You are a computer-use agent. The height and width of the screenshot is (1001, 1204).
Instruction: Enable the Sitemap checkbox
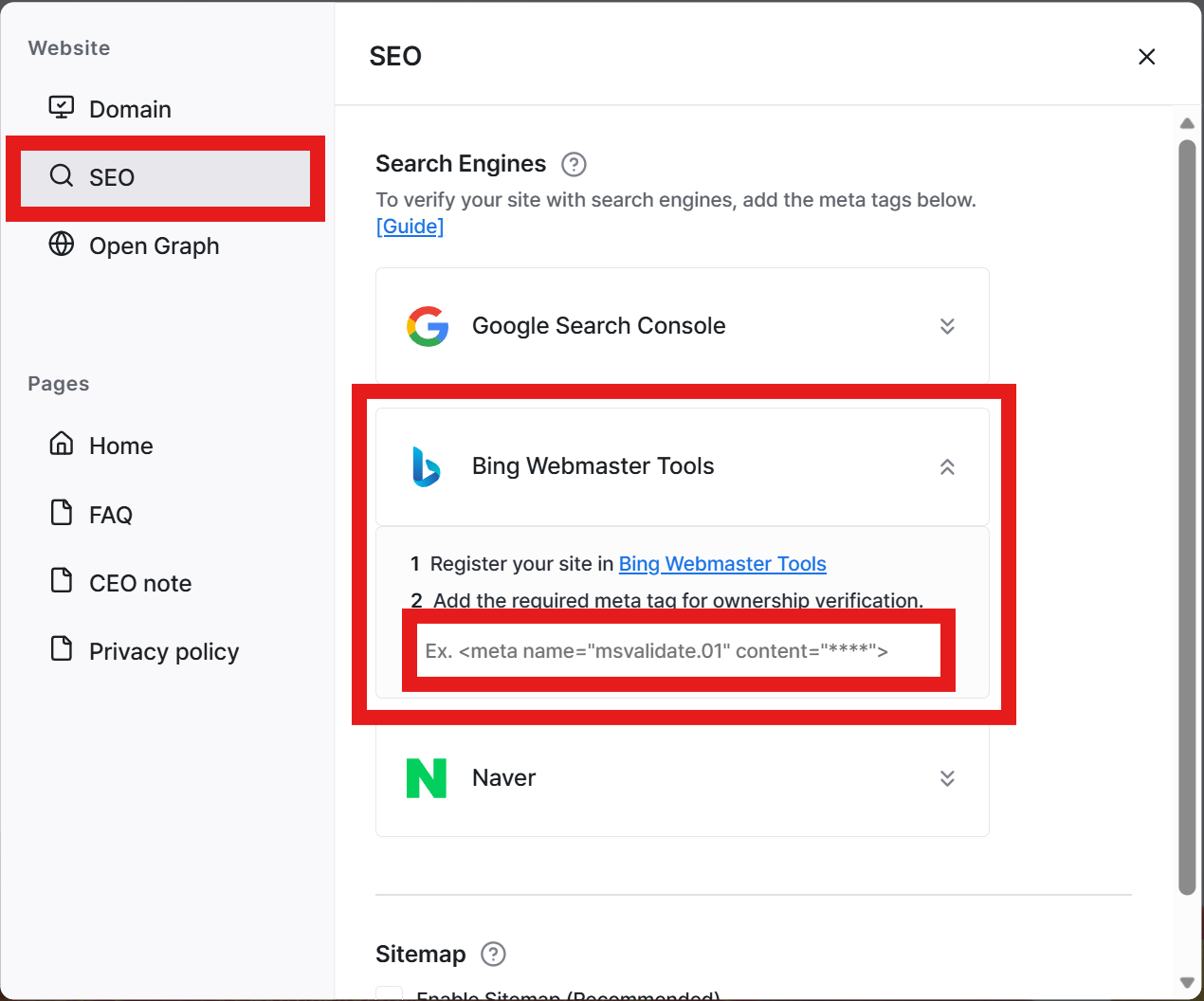[x=389, y=993]
